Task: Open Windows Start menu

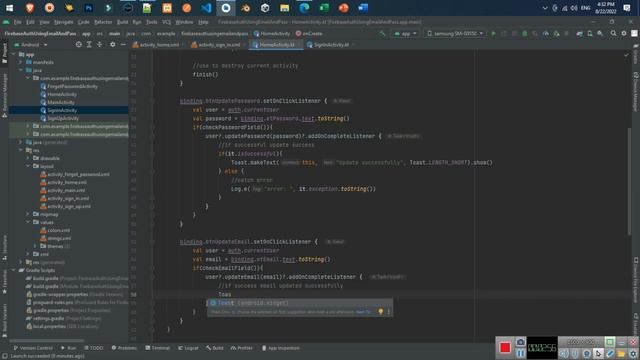Action: [9, 8]
